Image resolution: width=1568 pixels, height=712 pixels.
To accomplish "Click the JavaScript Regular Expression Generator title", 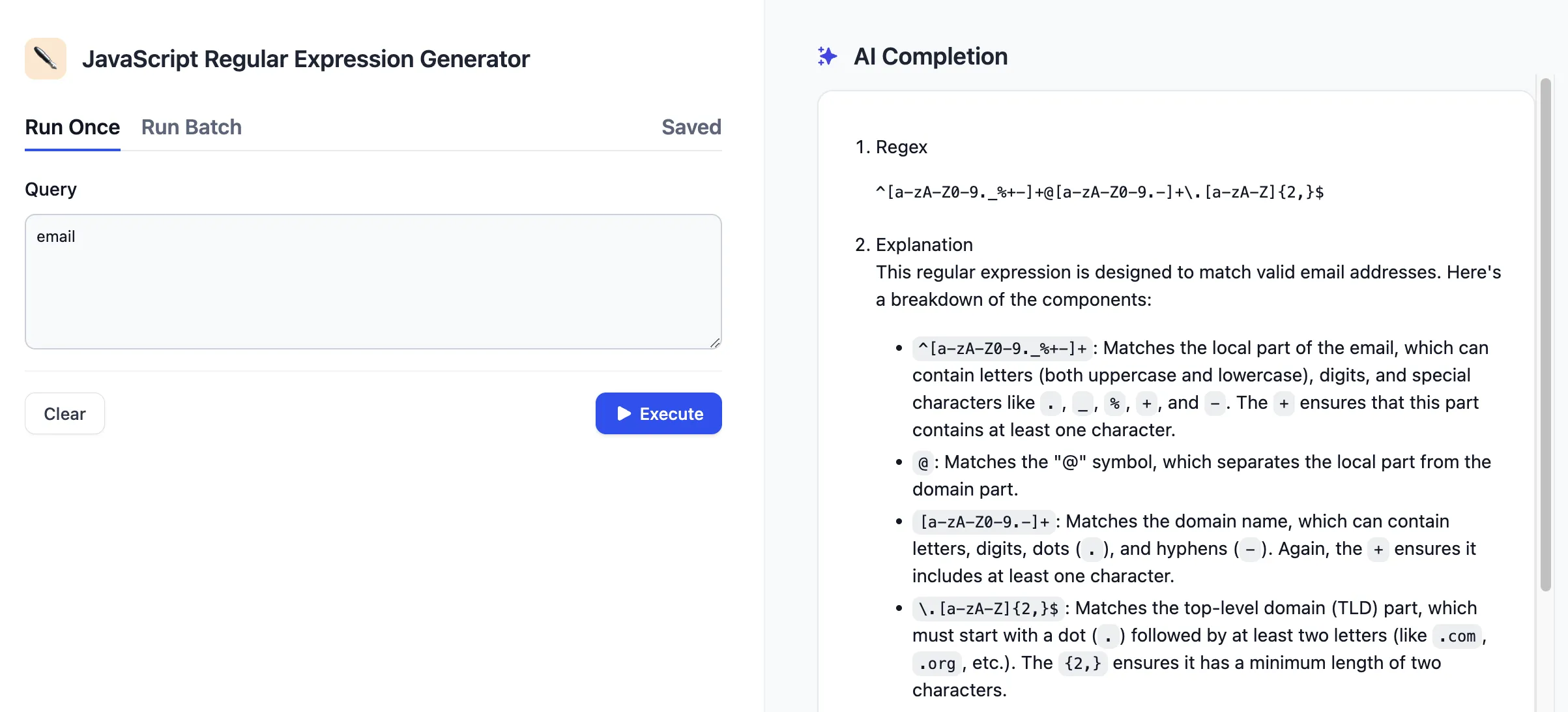I will click(x=306, y=59).
